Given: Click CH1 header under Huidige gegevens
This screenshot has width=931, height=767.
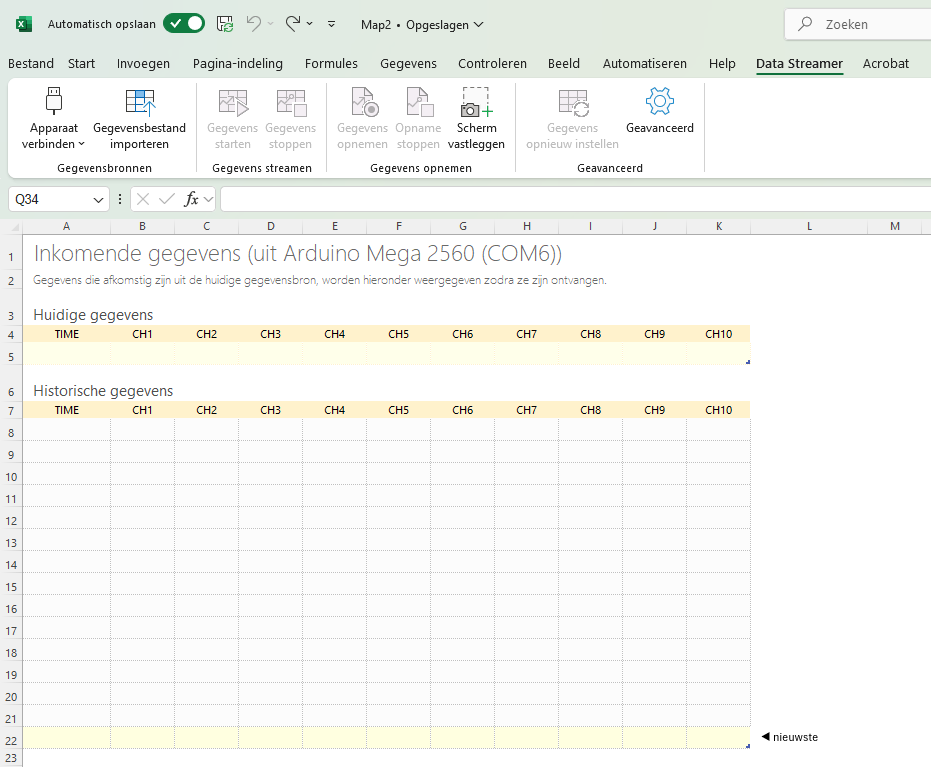Looking at the screenshot, I should click(142, 334).
